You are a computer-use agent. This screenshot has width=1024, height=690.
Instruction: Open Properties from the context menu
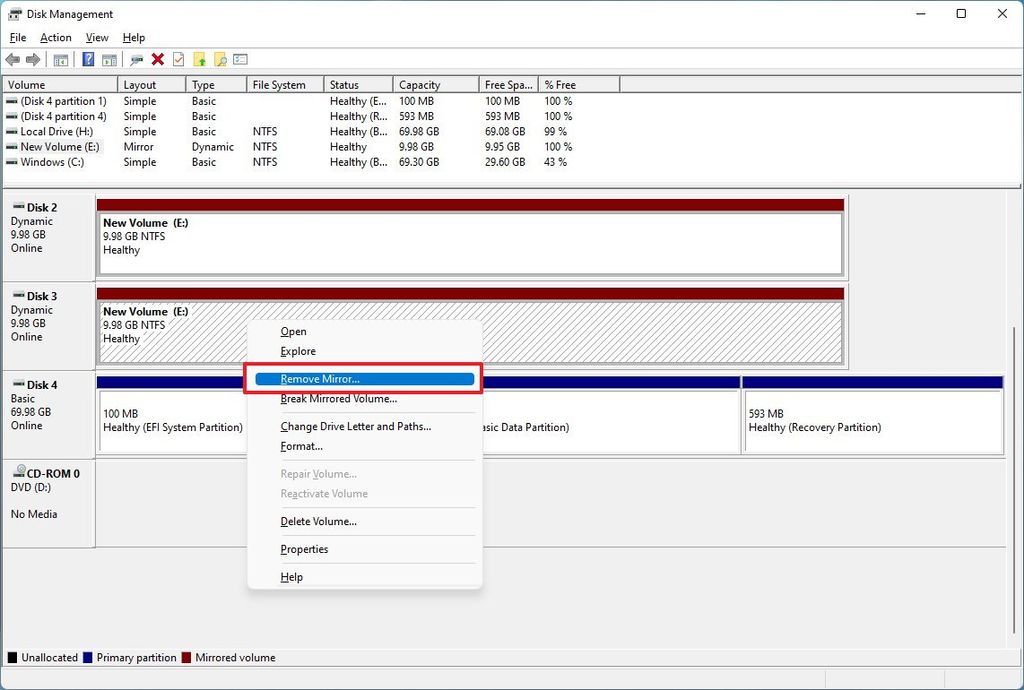click(304, 549)
